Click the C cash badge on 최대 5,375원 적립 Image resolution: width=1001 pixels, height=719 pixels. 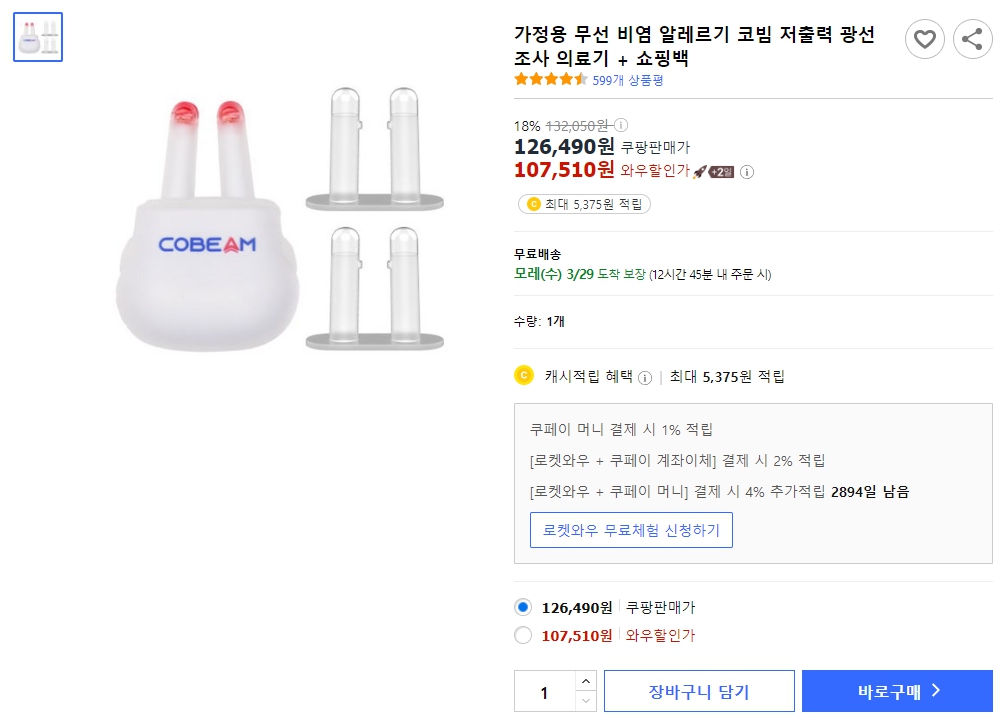point(535,203)
